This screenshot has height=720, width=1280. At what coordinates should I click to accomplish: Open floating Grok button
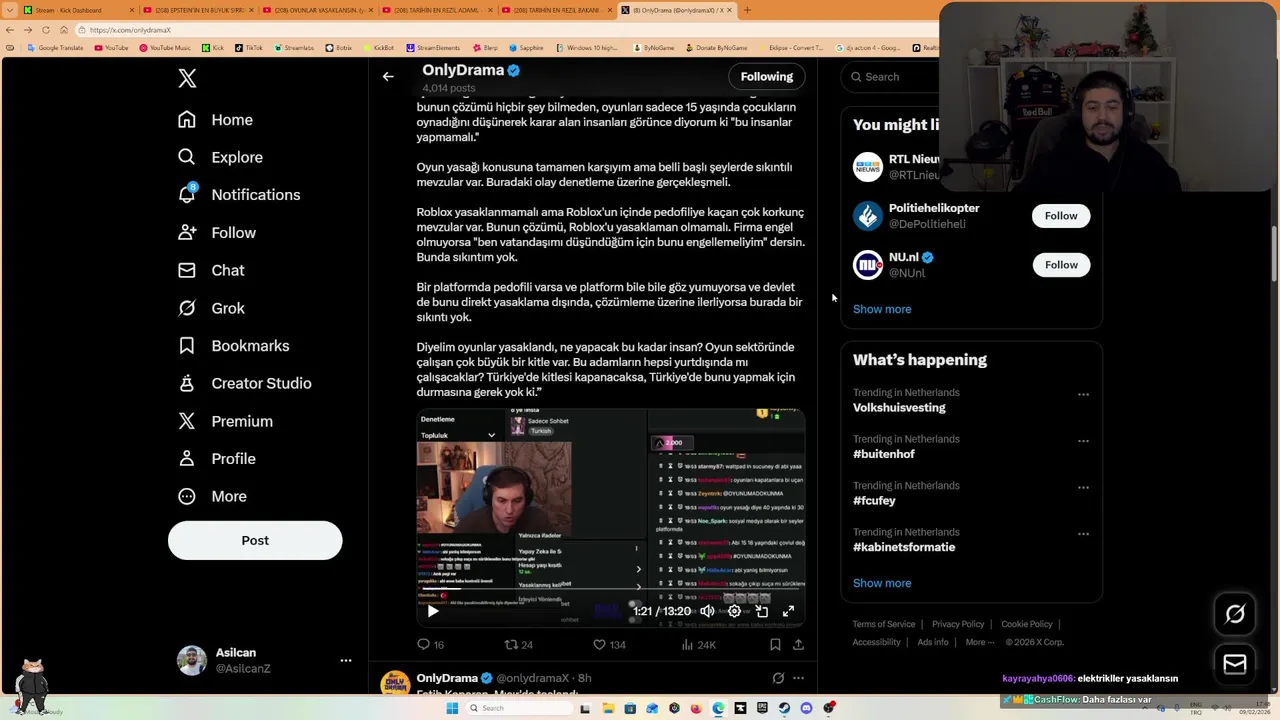pyautogui.click(x=1235, y=615)
